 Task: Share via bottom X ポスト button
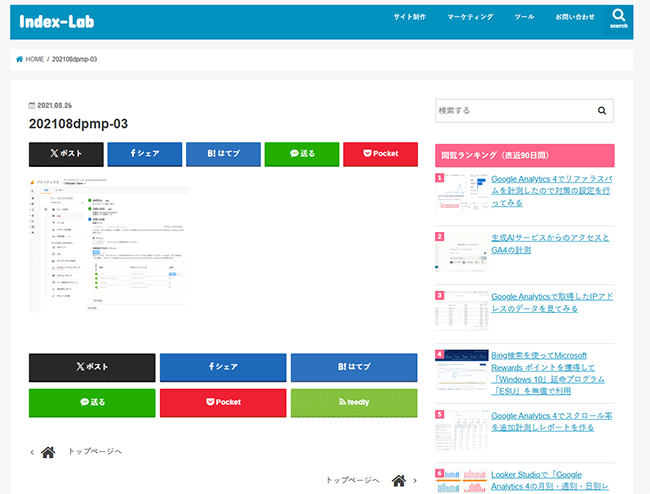[92, 368]
